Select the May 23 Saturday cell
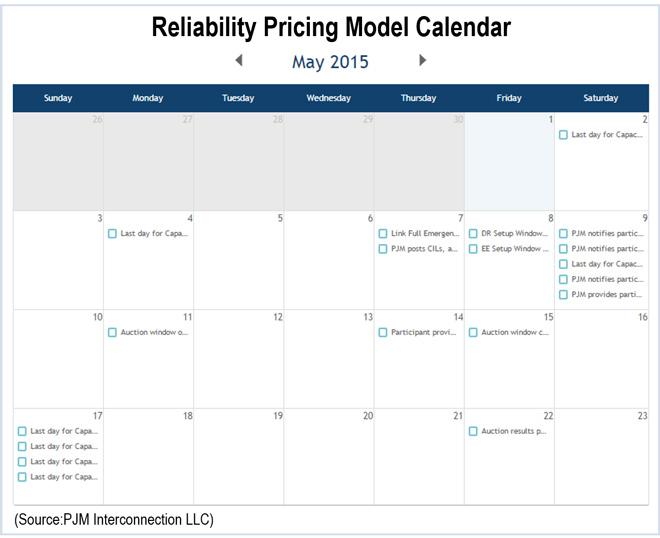 600,460
